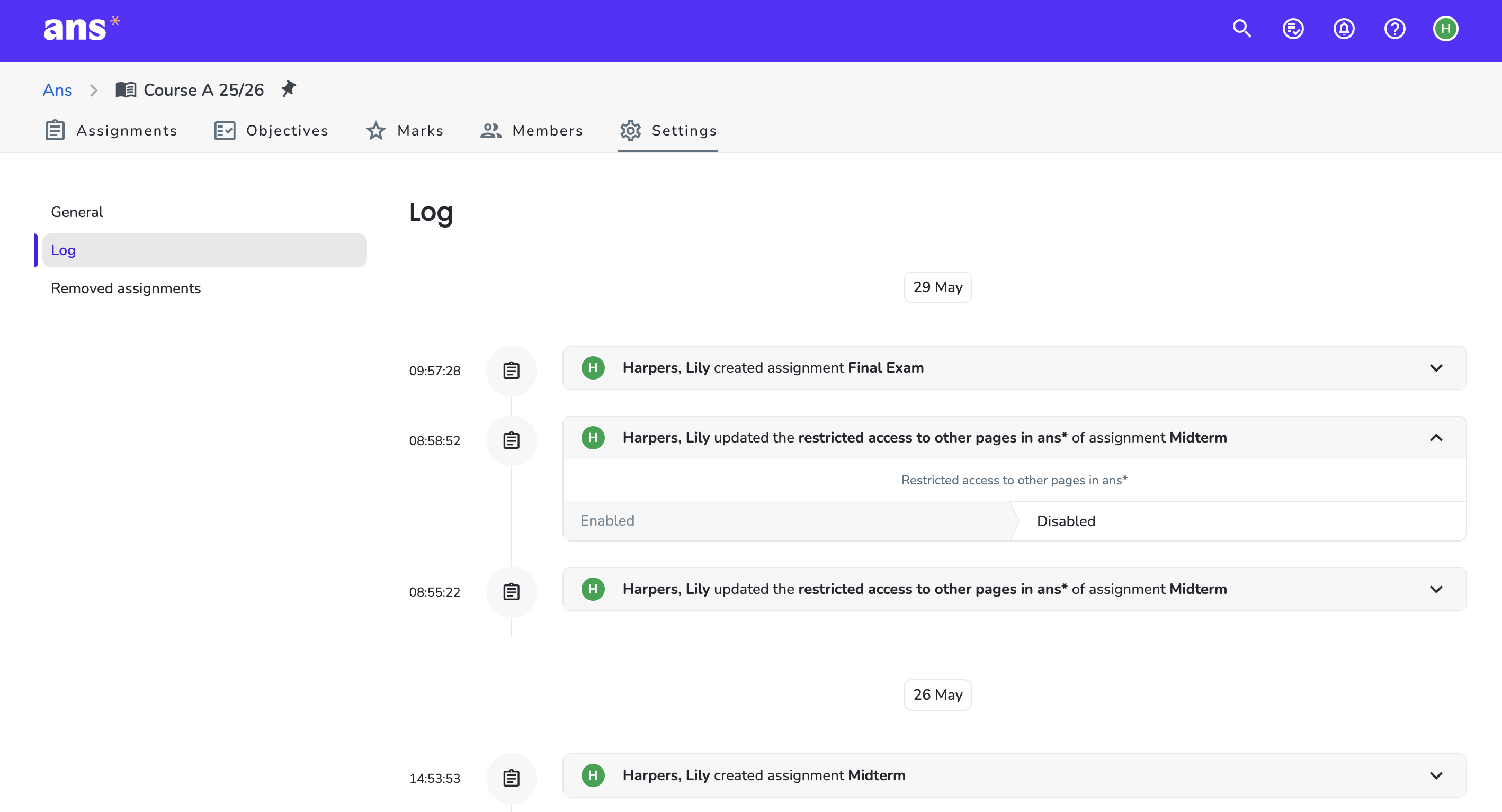Select Log in settings sidebar

point(204,250)
